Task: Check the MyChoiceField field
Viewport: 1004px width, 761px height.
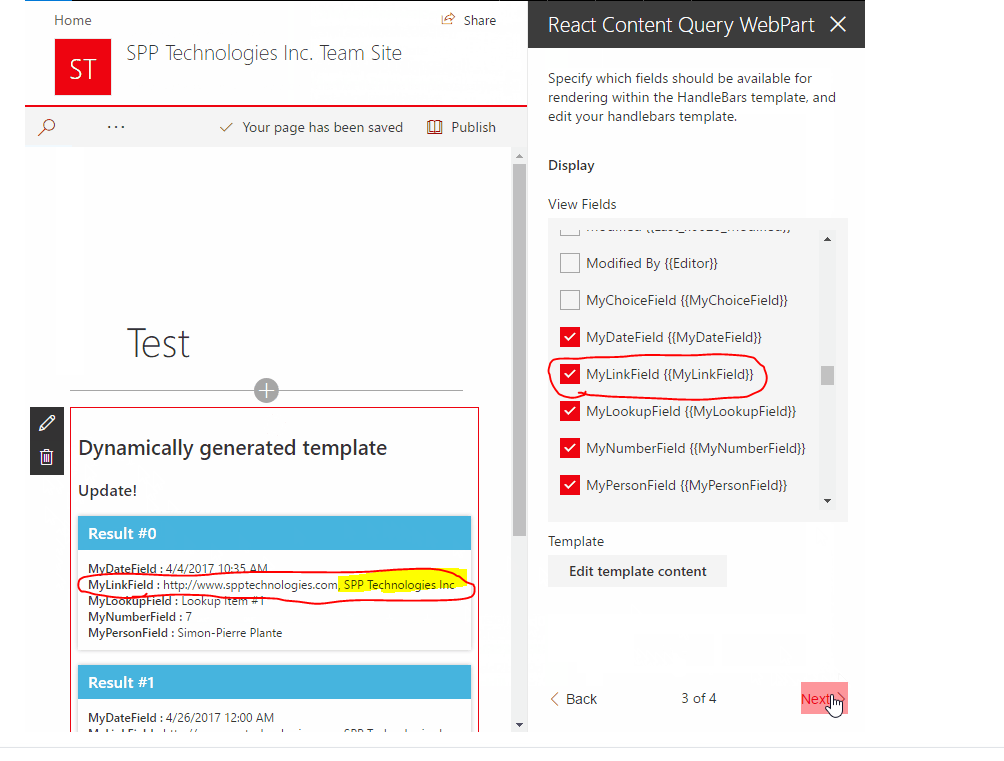Action: (570, 300)
